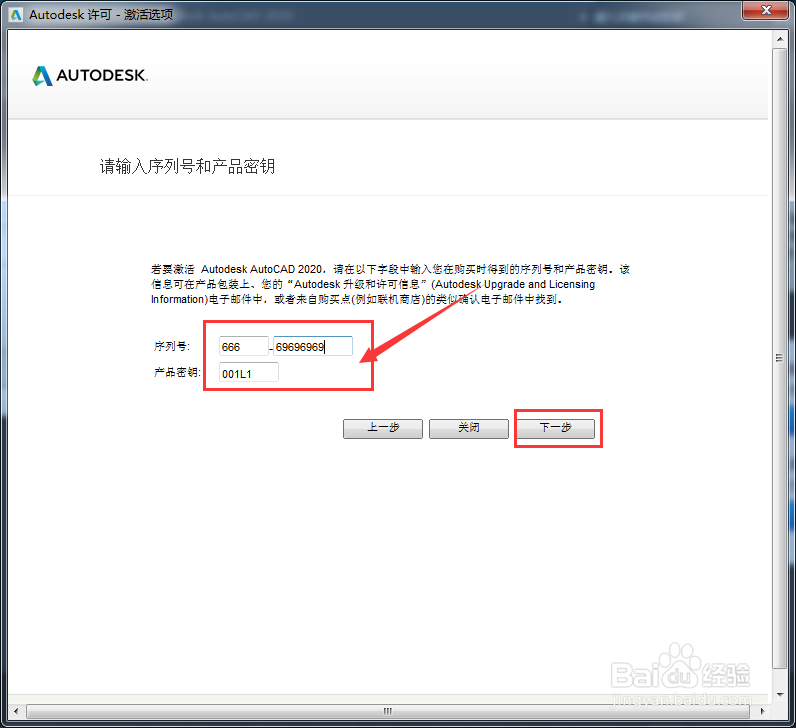Viewport: 796px width, 728px height.
Task: Click the 上一步 (Back) button
Action: click(x=383, y=428)
